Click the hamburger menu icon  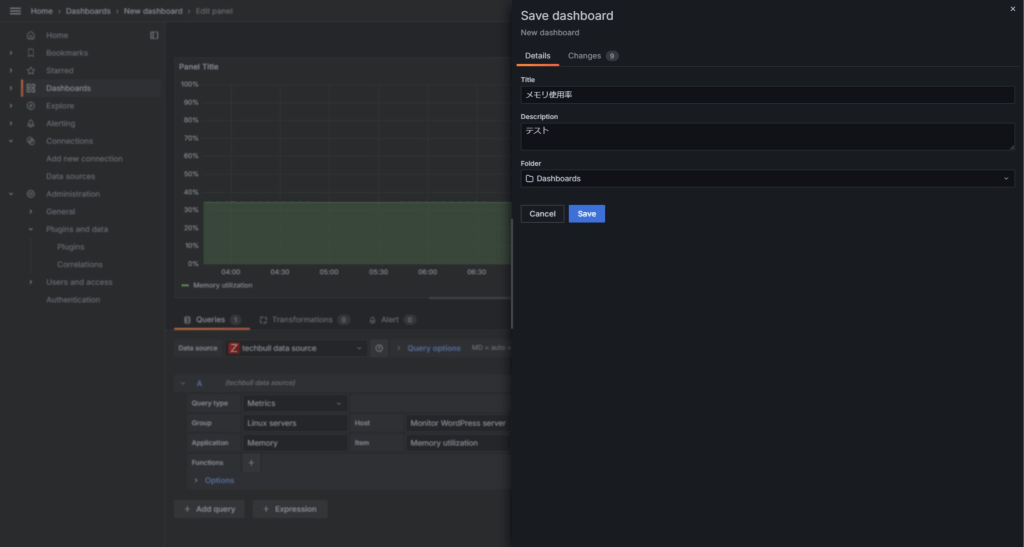click(14, 11)
